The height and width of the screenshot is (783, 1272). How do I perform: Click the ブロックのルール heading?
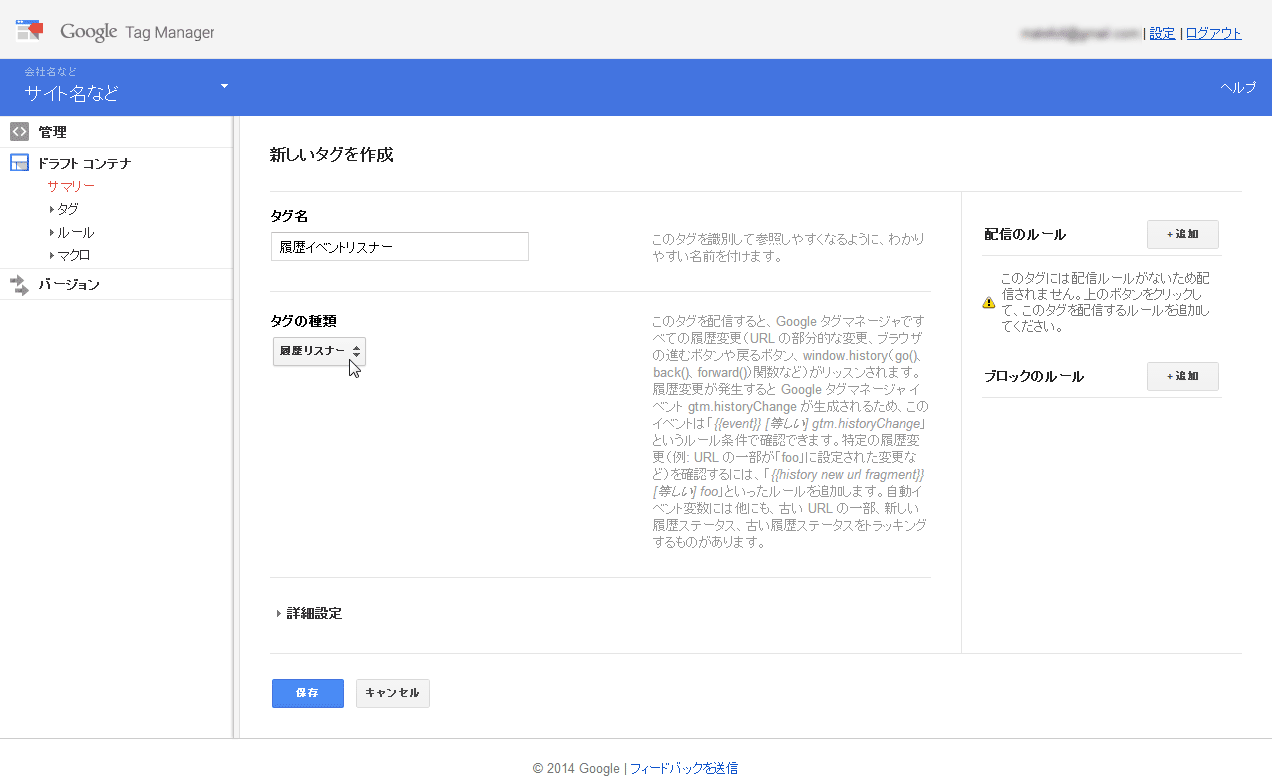pyautogui.click(x=1034, y=376)
